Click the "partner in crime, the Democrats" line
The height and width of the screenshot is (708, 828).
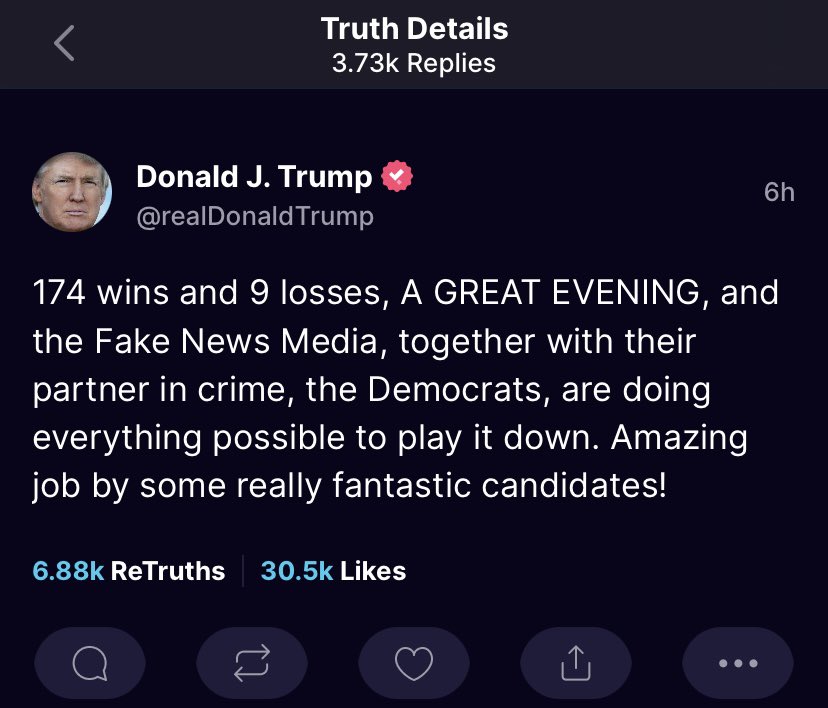click(x=371, y=391)
